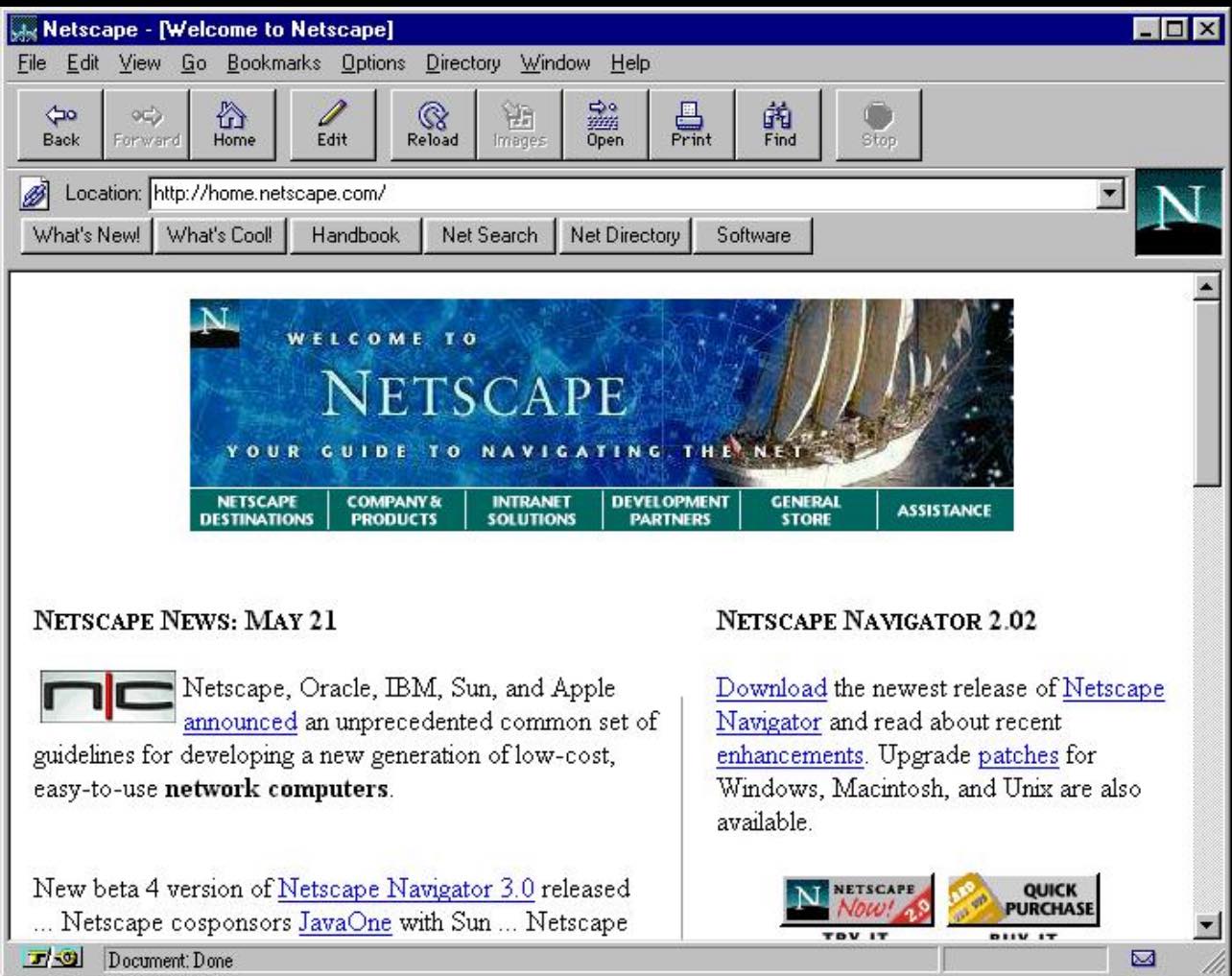Click the Welcome to Netscape ship banner image

[x=602, y=393]
